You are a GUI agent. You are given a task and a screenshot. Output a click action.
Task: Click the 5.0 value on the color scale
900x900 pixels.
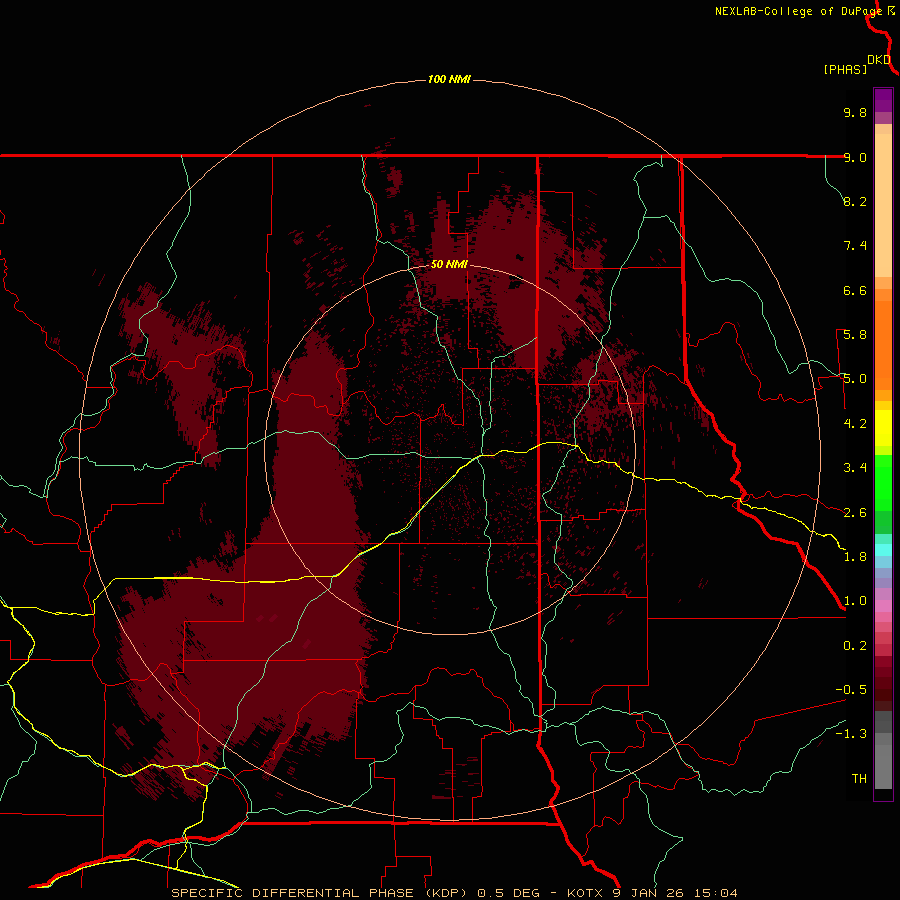click(x=855, y=379)
